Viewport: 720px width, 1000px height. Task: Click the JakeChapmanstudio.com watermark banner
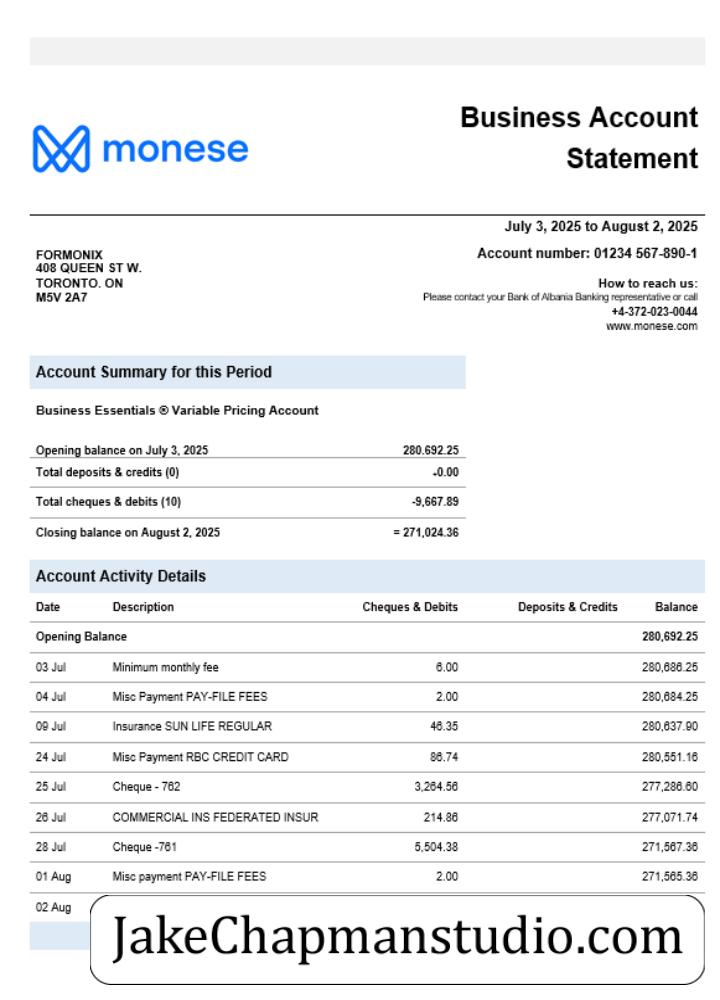coord(397,939)
